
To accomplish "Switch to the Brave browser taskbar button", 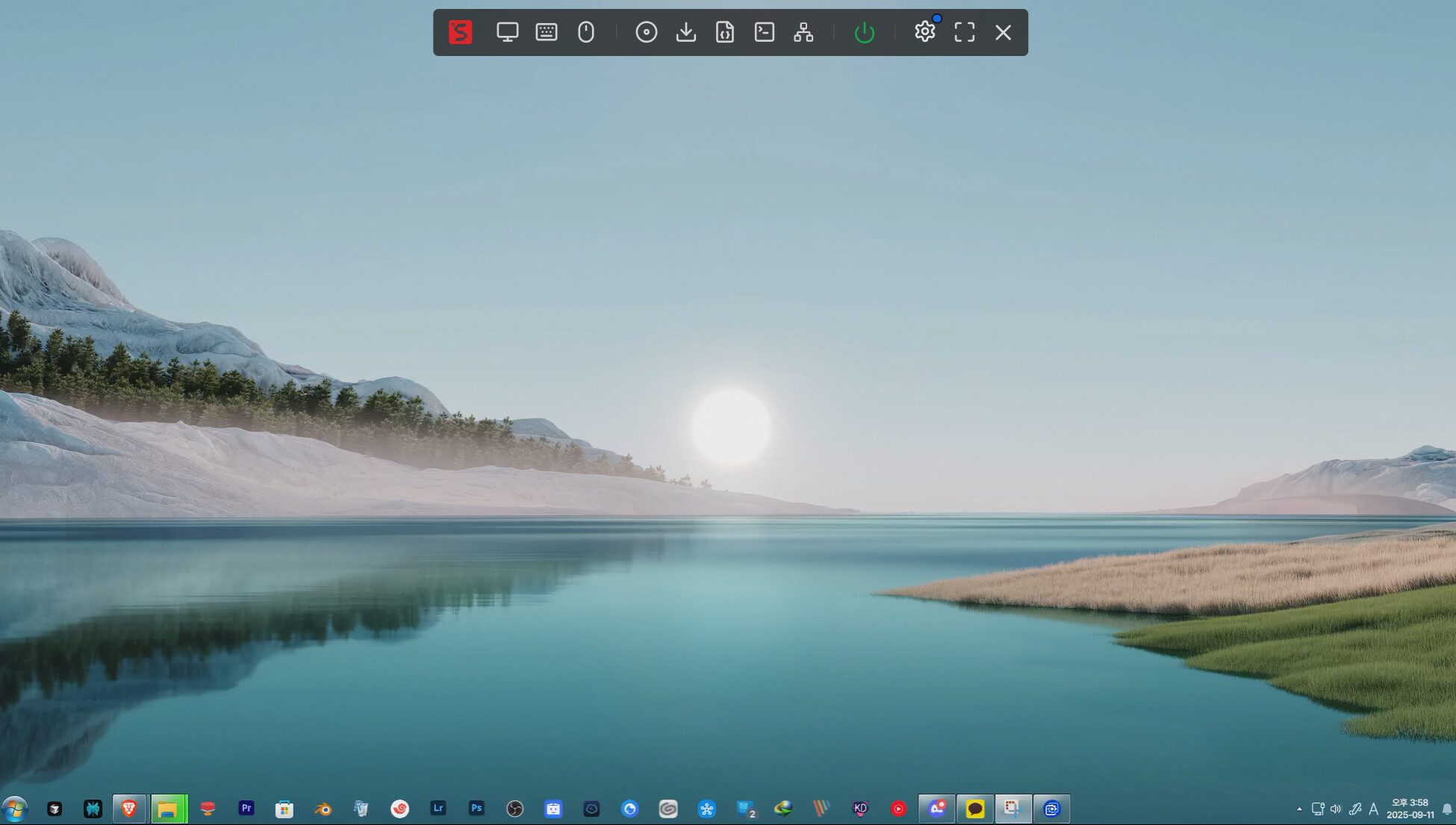I will click(x=129, y=809).
